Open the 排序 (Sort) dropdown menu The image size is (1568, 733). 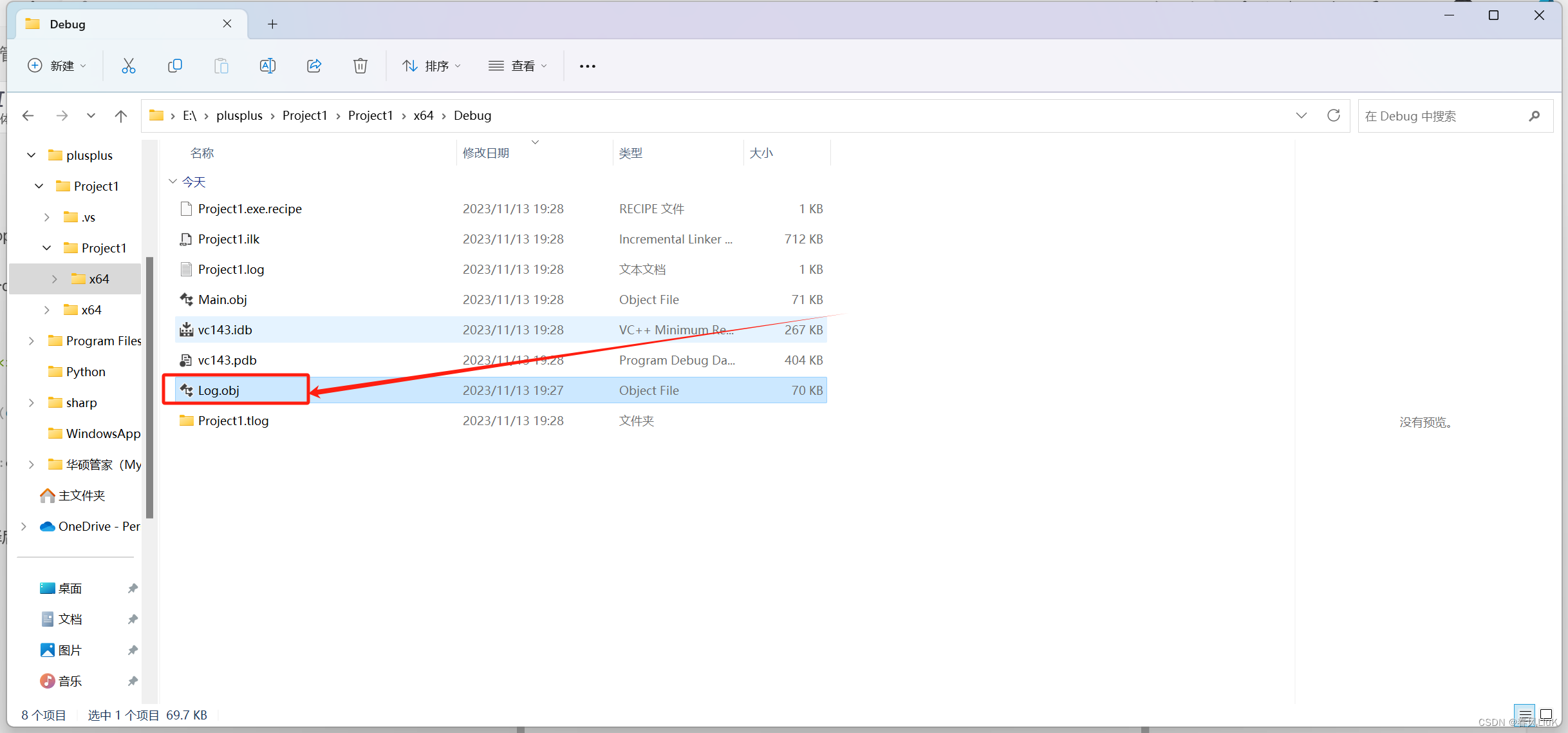pos(432,66)
